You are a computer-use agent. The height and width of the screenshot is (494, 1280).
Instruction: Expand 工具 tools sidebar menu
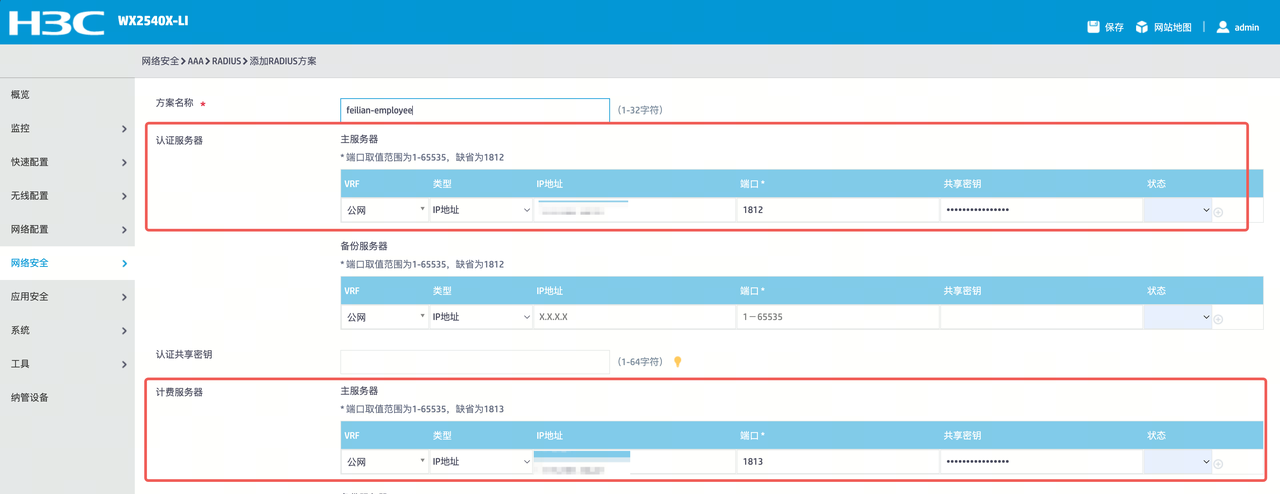[67, 364]
